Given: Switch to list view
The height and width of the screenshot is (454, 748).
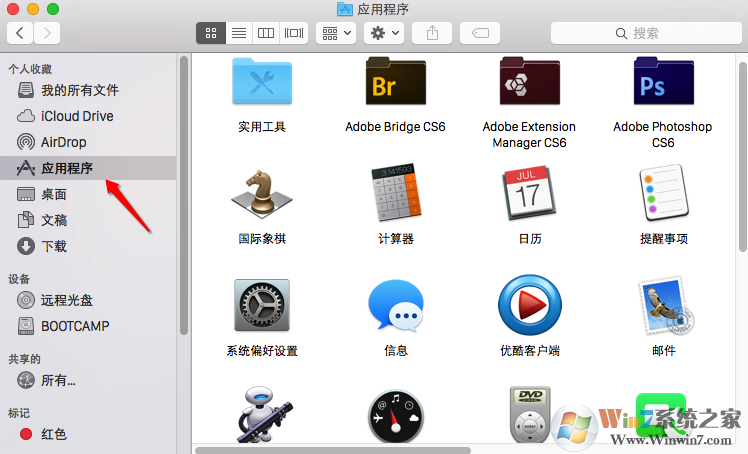Looking at the screenshot, I should (239, 33).
